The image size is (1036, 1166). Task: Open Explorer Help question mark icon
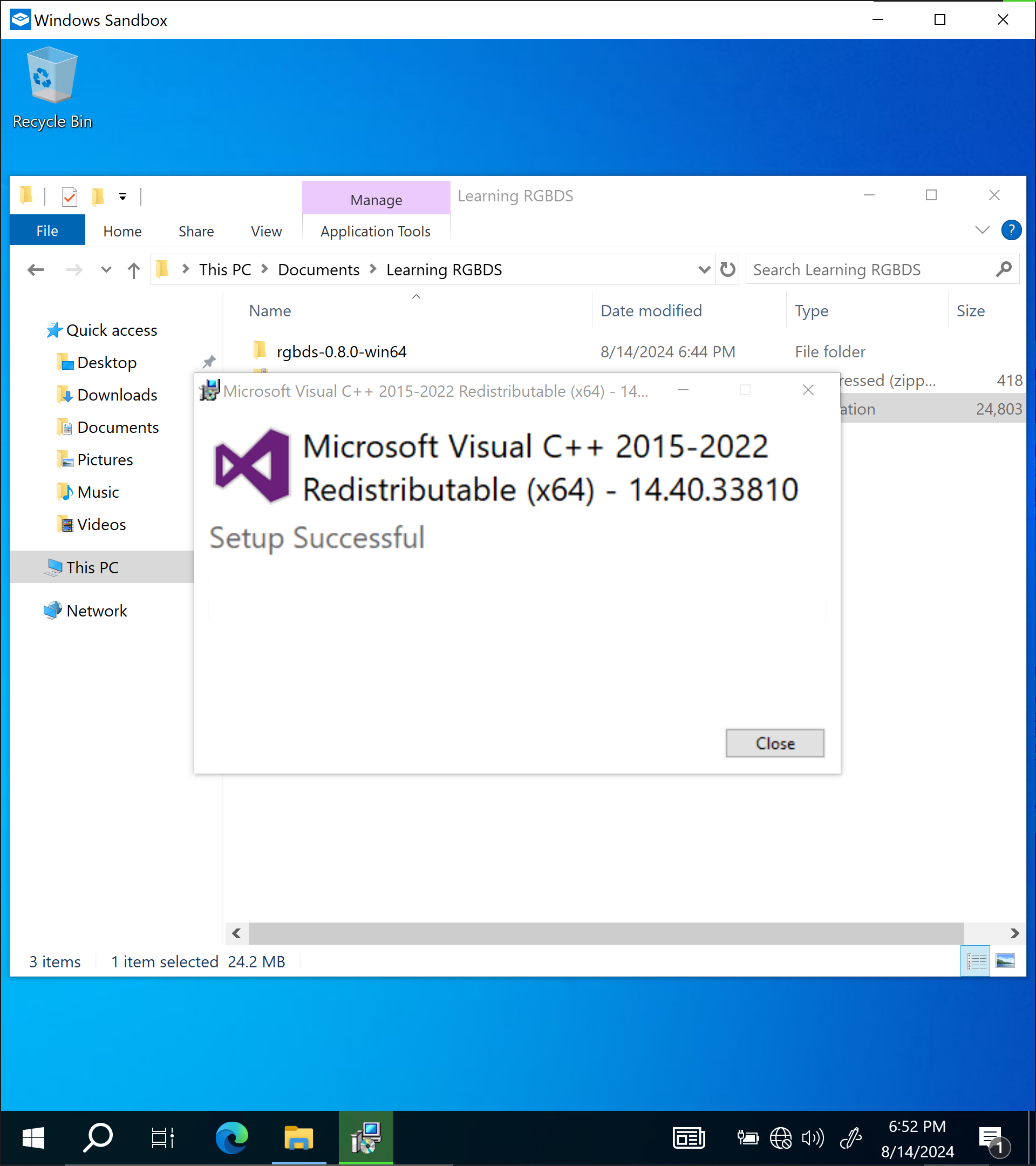pos(1011,231)
